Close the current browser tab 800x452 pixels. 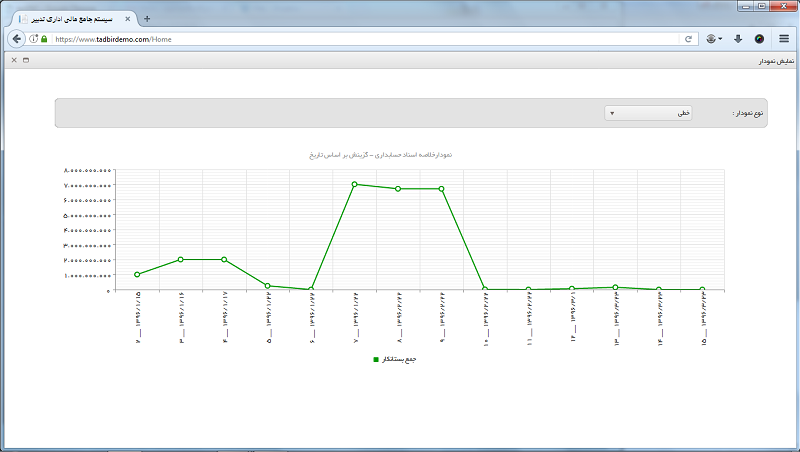(x=127, y=18)
